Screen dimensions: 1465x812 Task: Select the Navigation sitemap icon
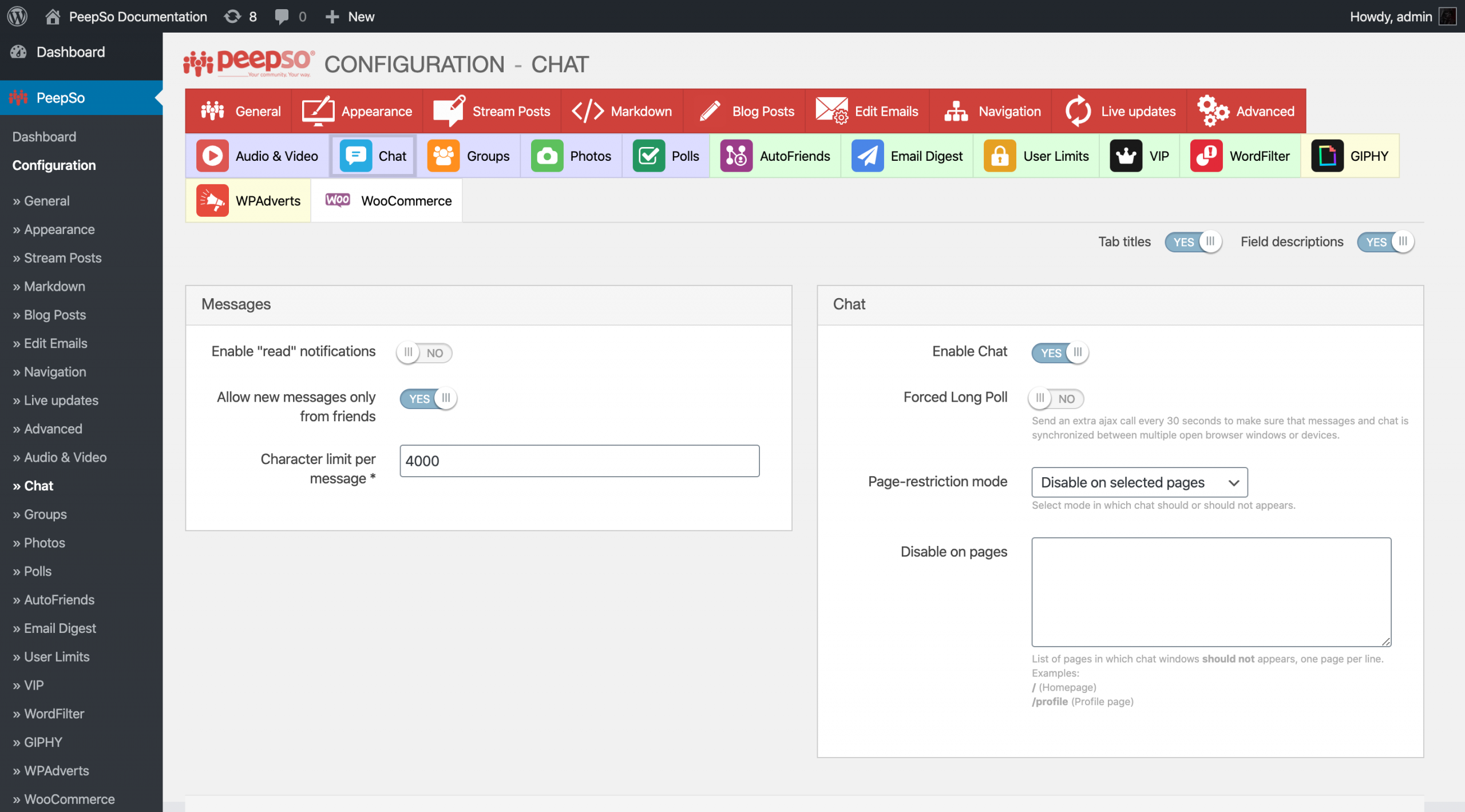click(x=956, y=111)
